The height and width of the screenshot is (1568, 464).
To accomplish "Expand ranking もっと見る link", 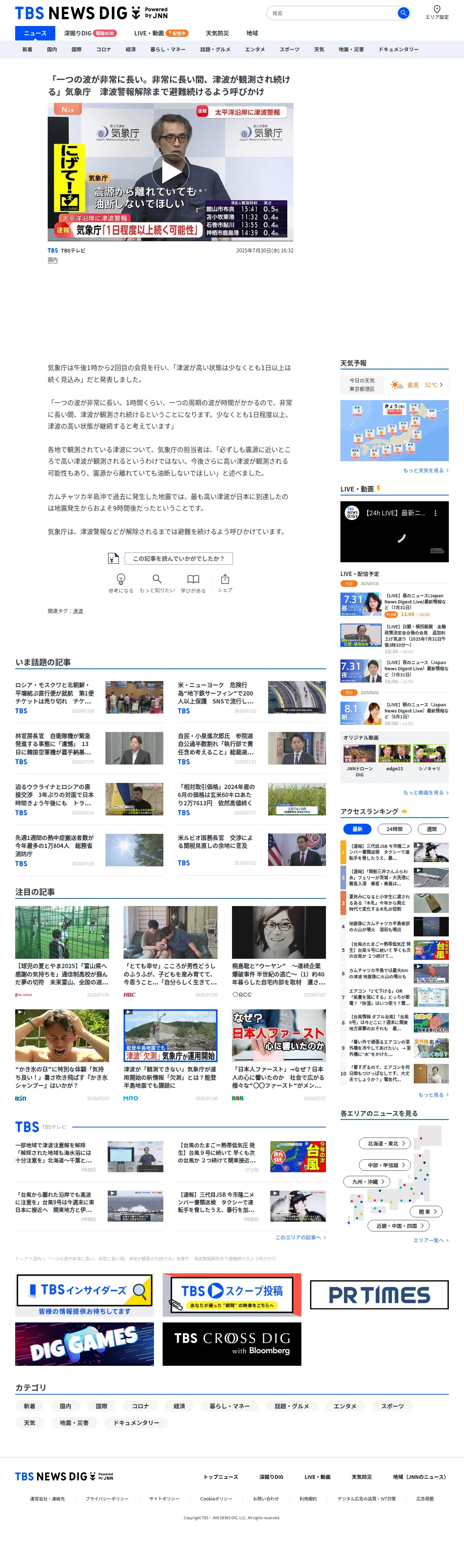I will 433,1095.
